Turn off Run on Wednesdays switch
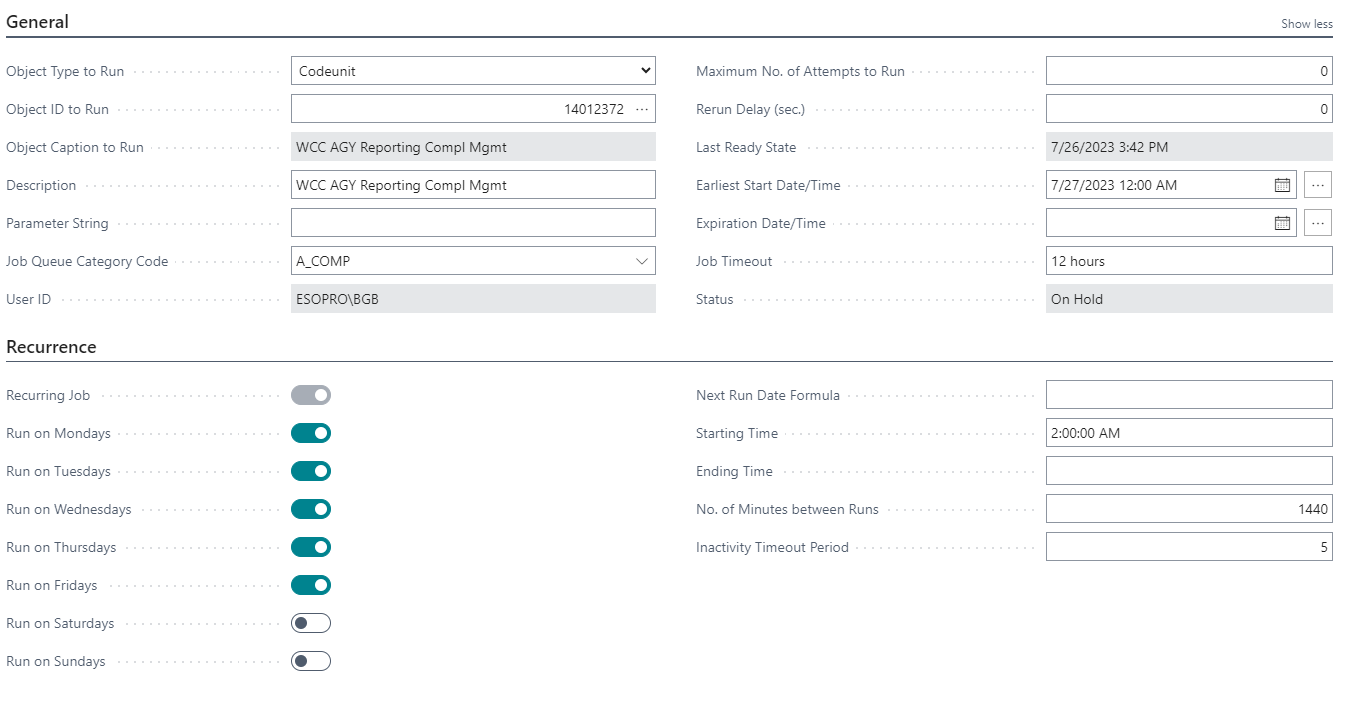The image size is (1346, 703). click(x=311, y=509)
